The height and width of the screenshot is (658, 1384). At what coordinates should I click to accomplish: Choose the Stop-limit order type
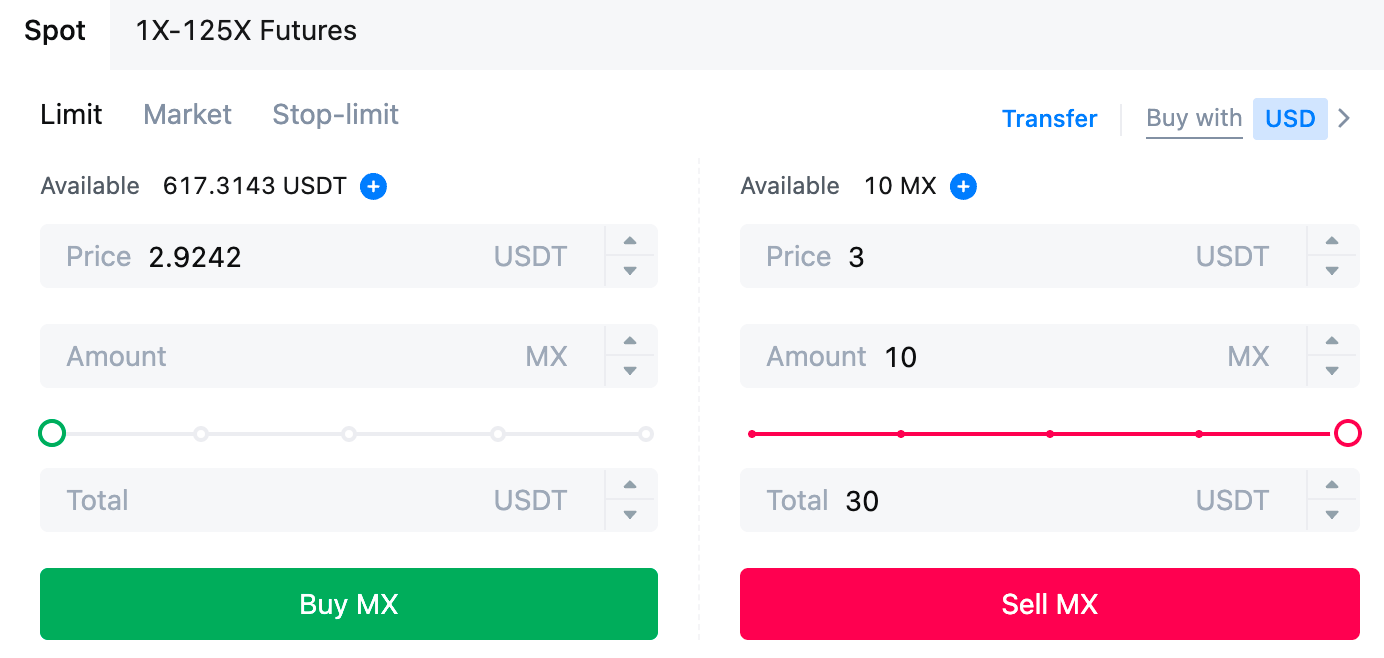335,114
